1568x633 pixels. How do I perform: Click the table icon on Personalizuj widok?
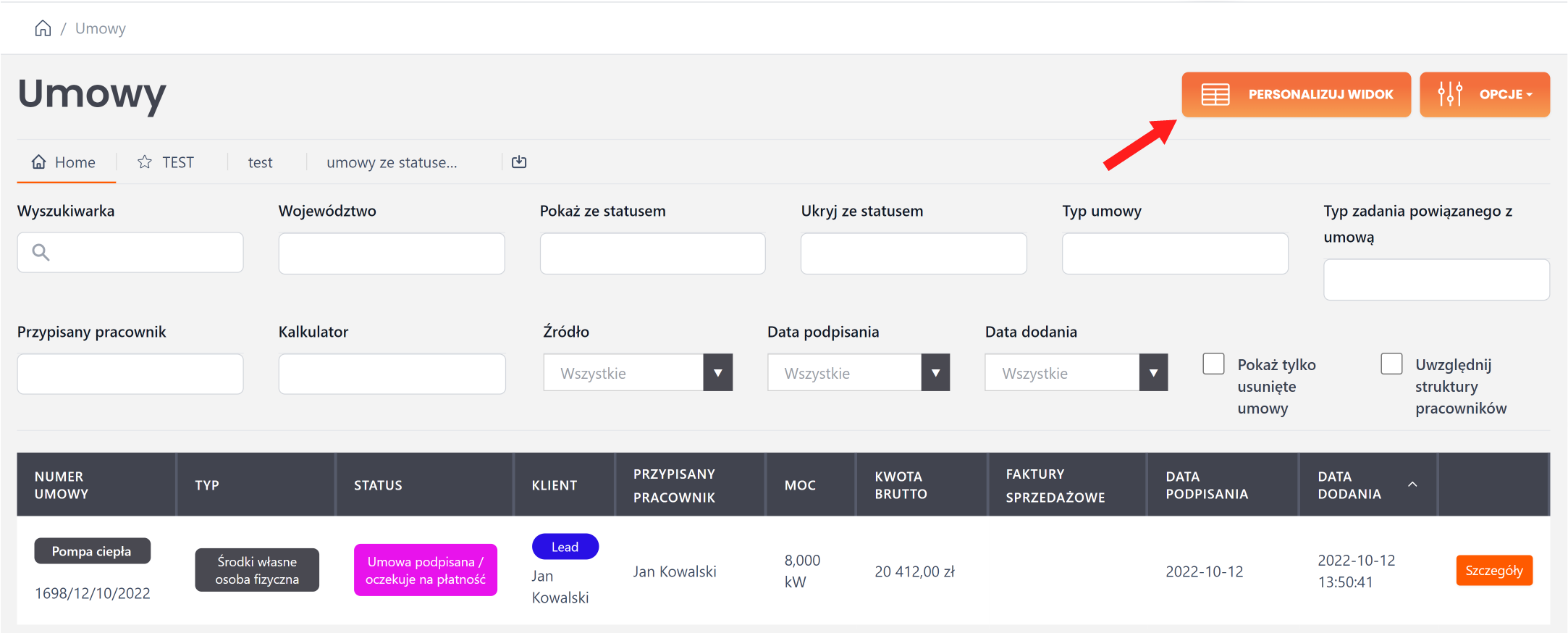1215,95
